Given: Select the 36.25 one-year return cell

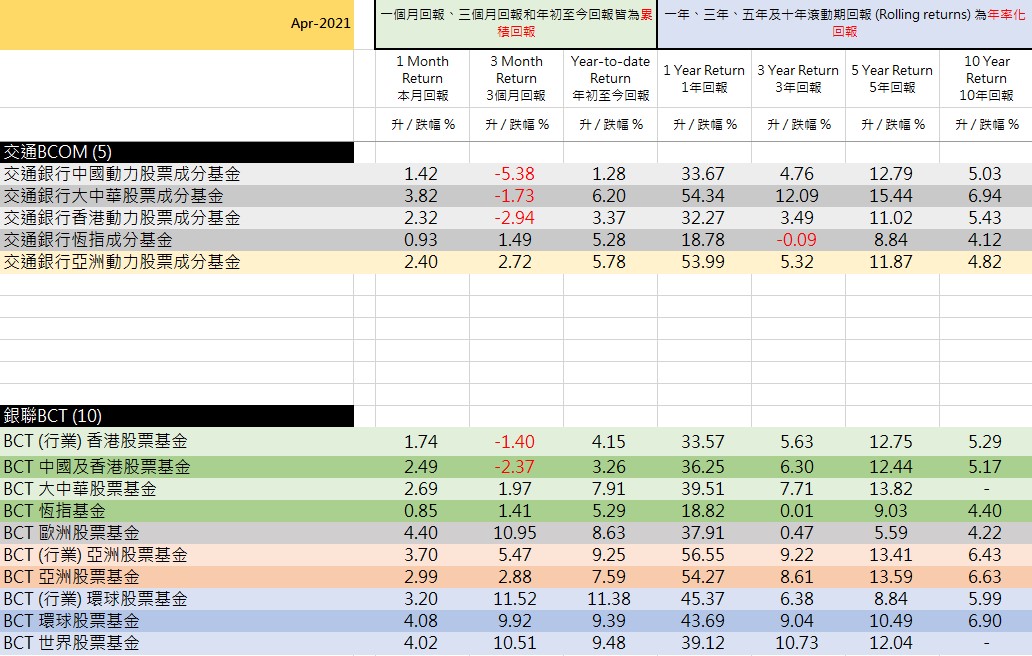Looking at the screenshot, I should 703,467.
